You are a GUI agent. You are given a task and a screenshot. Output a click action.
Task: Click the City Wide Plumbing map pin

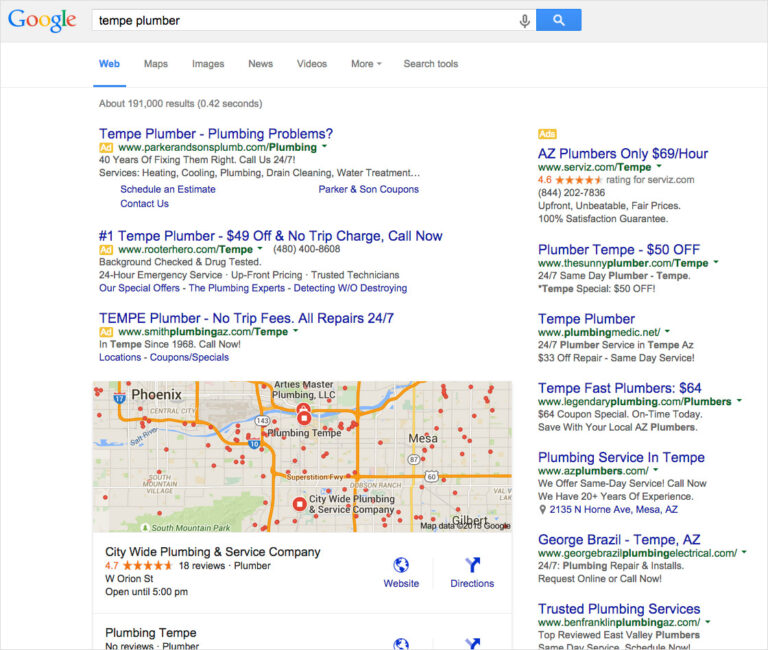click(x=299, y=504)
